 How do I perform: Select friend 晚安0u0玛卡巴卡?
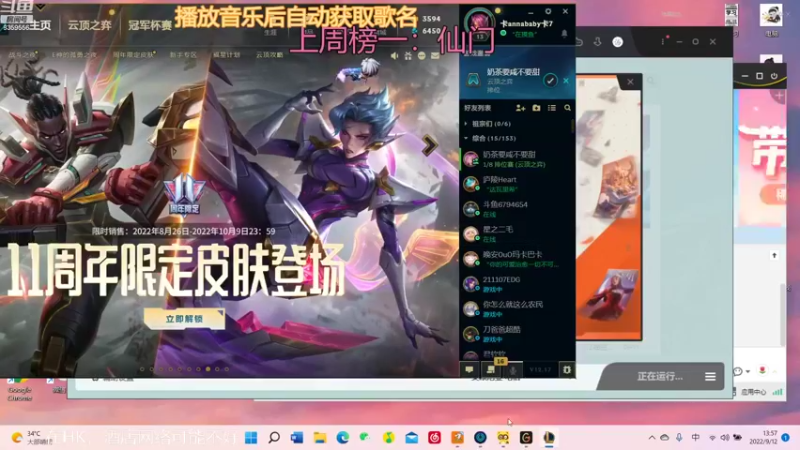point(515,259)
